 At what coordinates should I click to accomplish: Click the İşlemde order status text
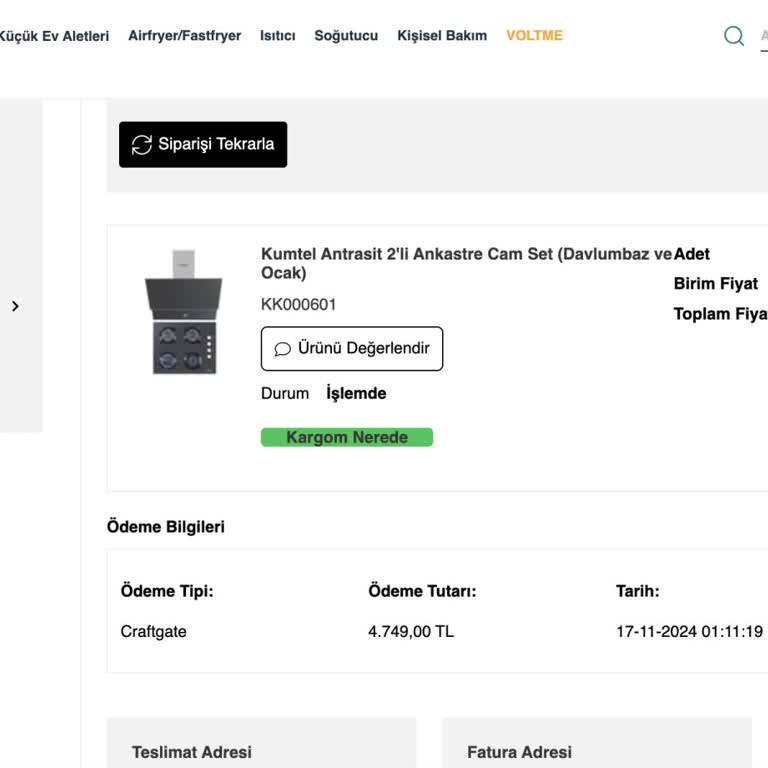click(x=356, y=393)
